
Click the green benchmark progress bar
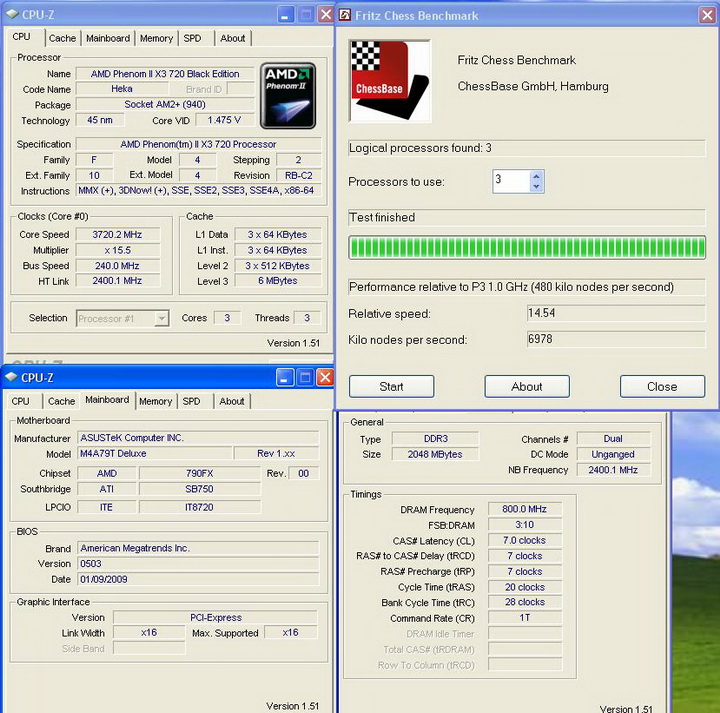coord(527,248)
